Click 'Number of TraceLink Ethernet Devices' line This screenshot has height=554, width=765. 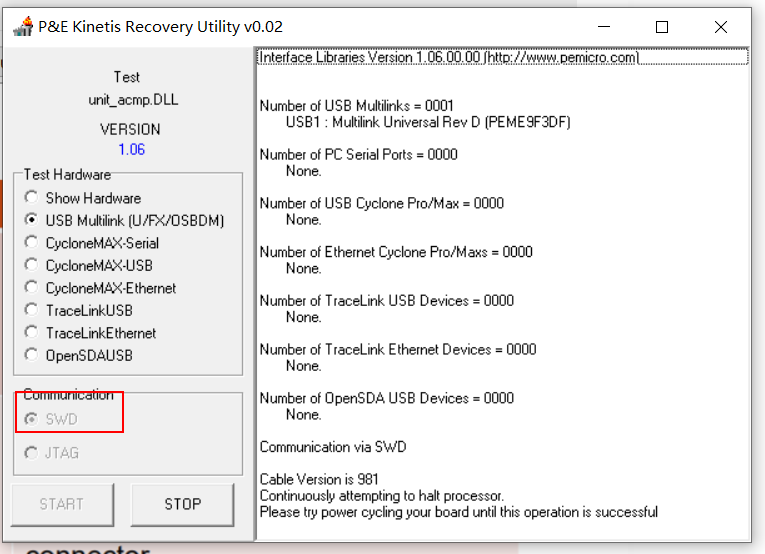(398, 350)
